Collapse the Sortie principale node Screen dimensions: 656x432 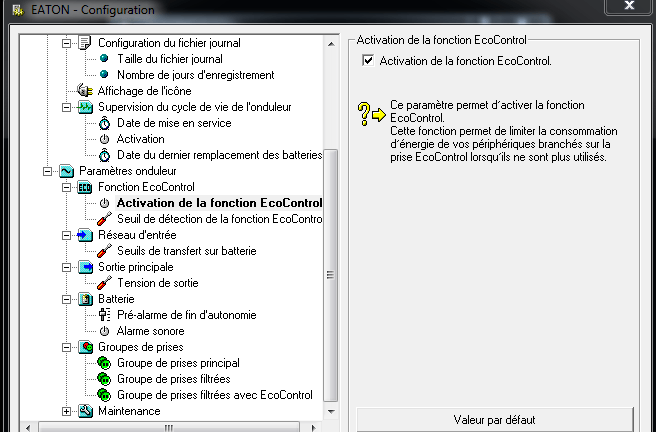tap(67, 267)
